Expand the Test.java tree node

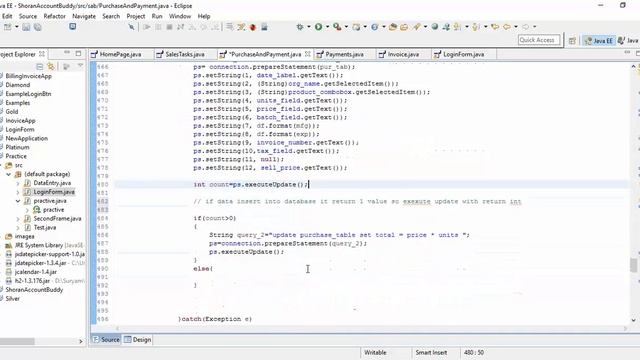tap(18, 228)
